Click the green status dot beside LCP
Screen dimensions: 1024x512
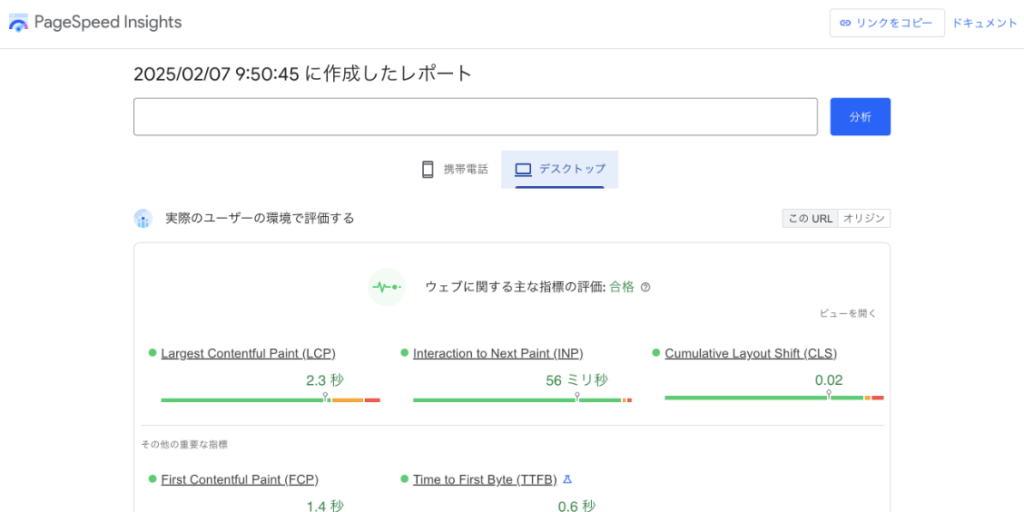(x=152, y=353)
